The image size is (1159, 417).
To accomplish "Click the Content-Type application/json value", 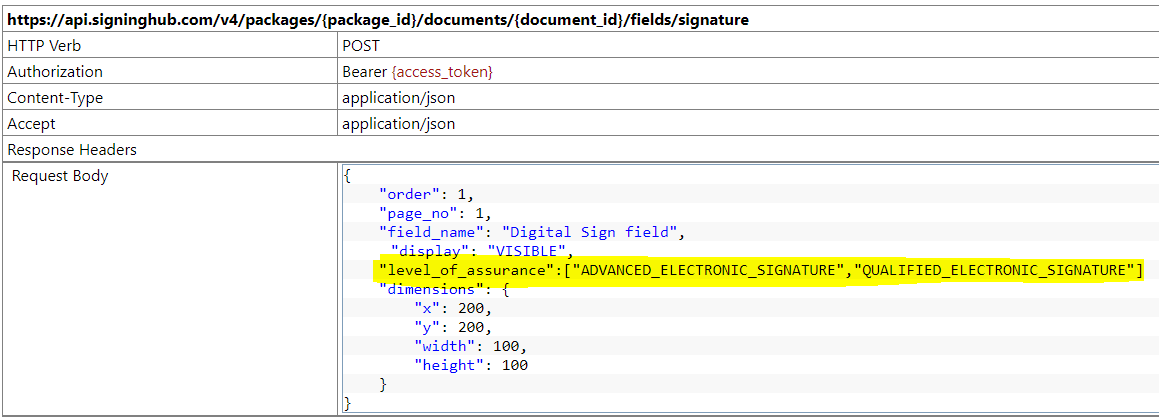I will coord(398,98).
